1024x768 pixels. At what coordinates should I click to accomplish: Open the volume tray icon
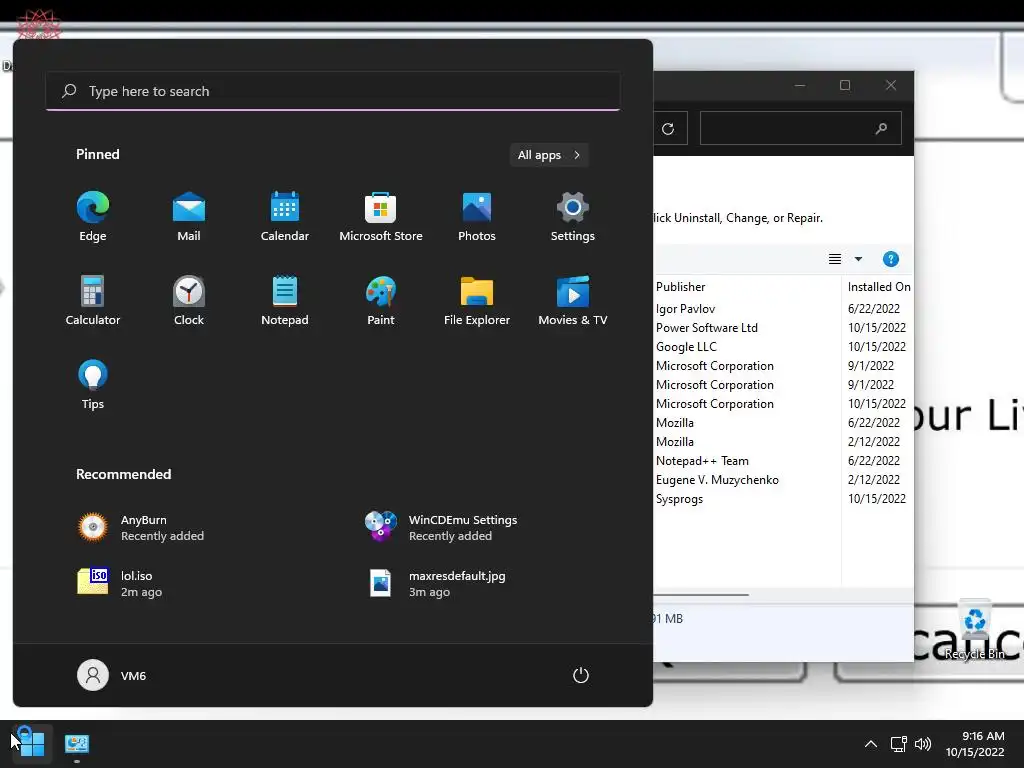pos(922,744)
